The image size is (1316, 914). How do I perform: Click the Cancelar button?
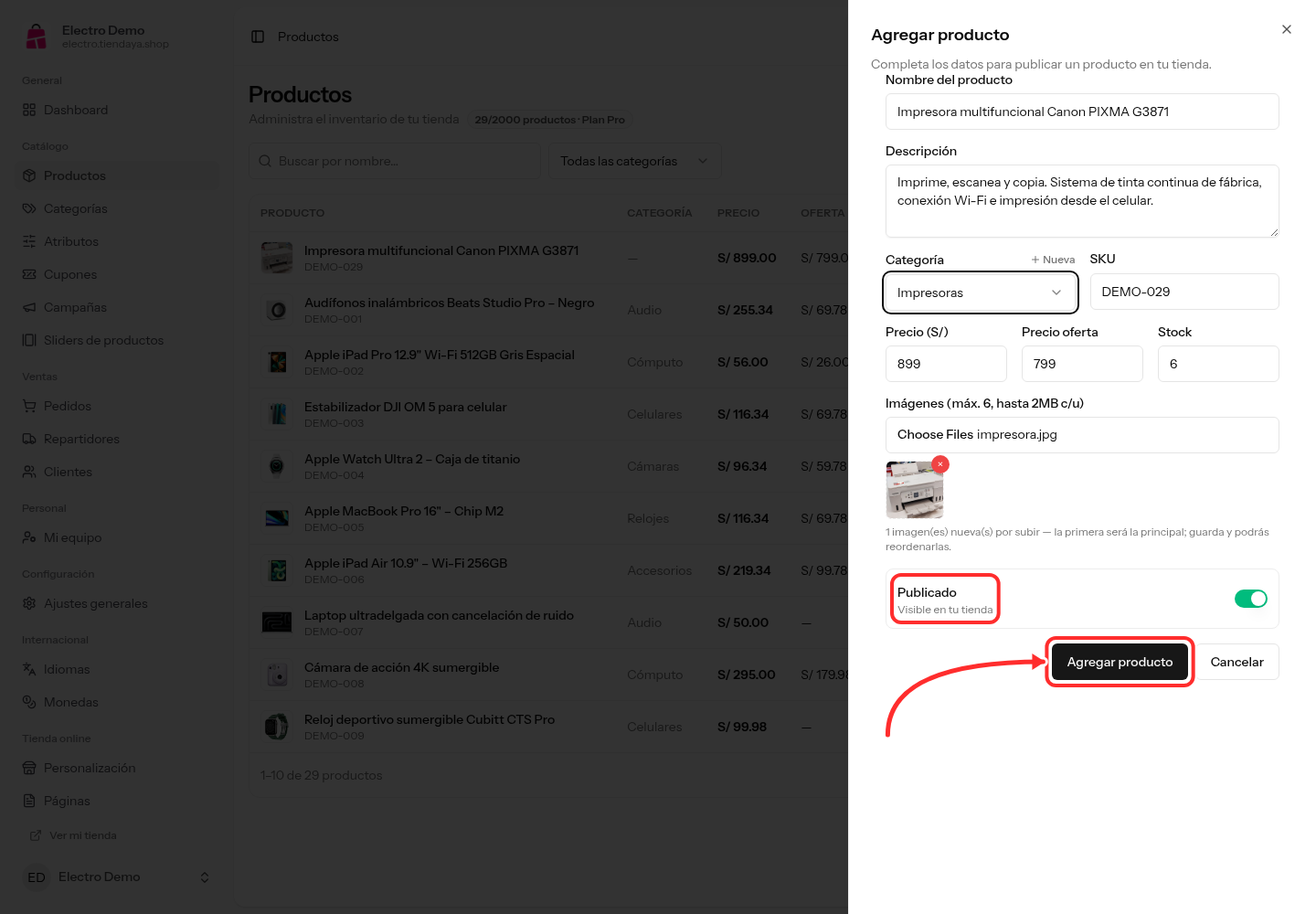click(x=1237, y=662)
